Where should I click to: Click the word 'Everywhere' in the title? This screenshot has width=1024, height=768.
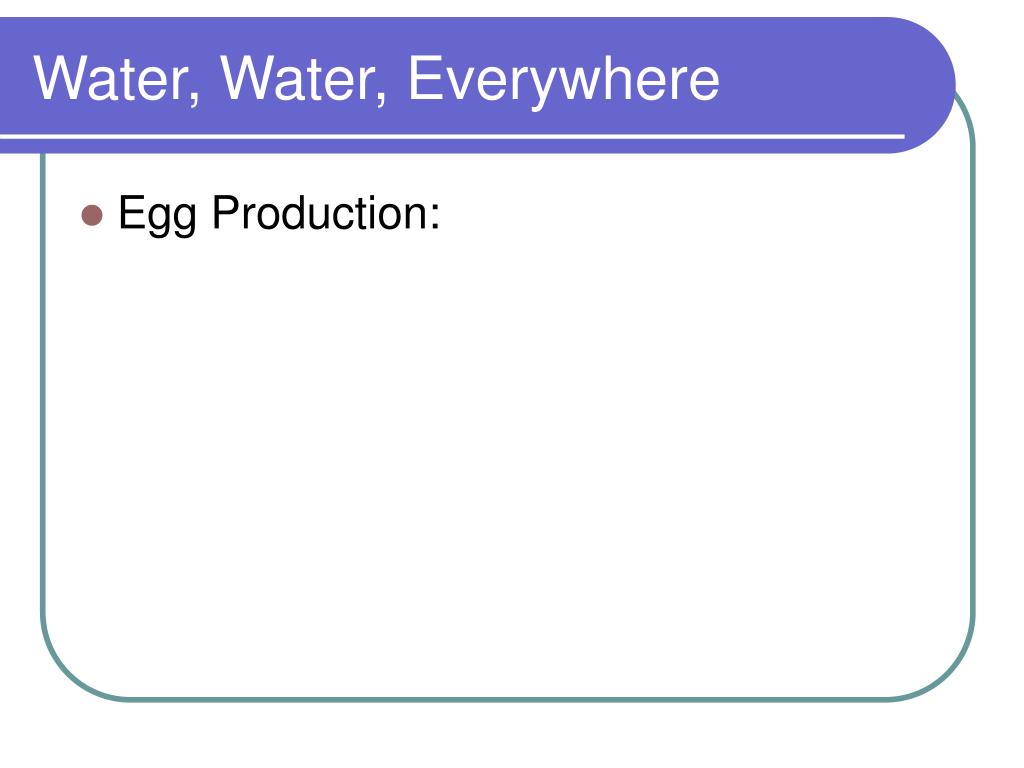tap(563, 79)
